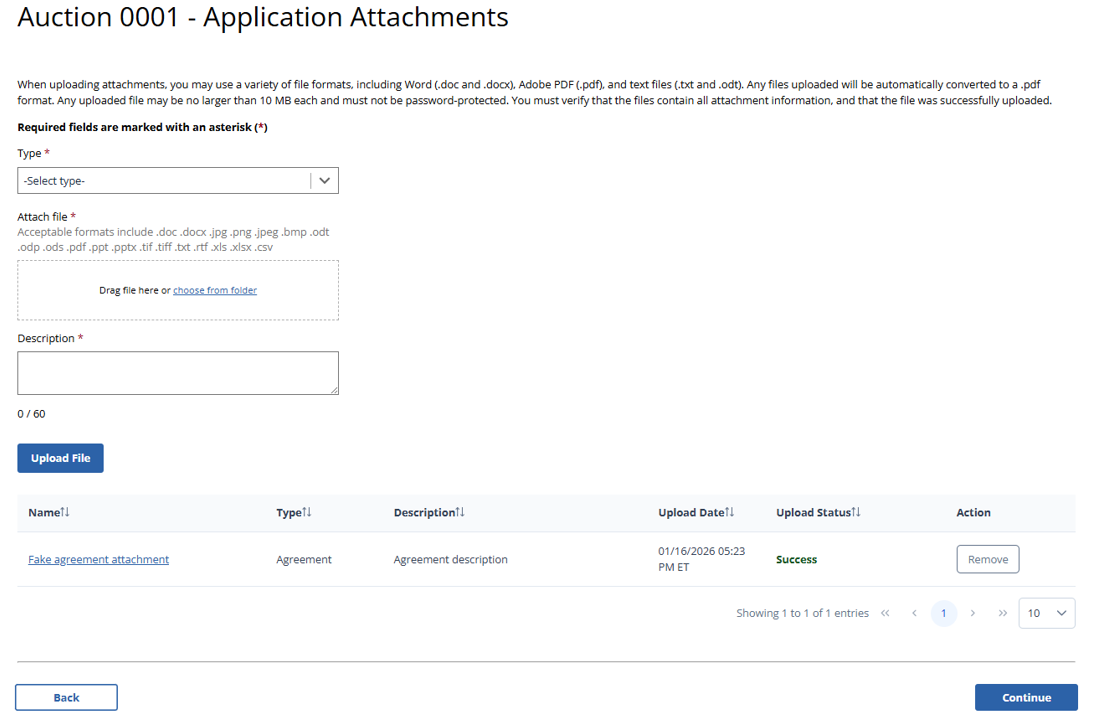The image size is (1098, 720).
Task: Sort table by Name column
Action: [x=65, y=512]
